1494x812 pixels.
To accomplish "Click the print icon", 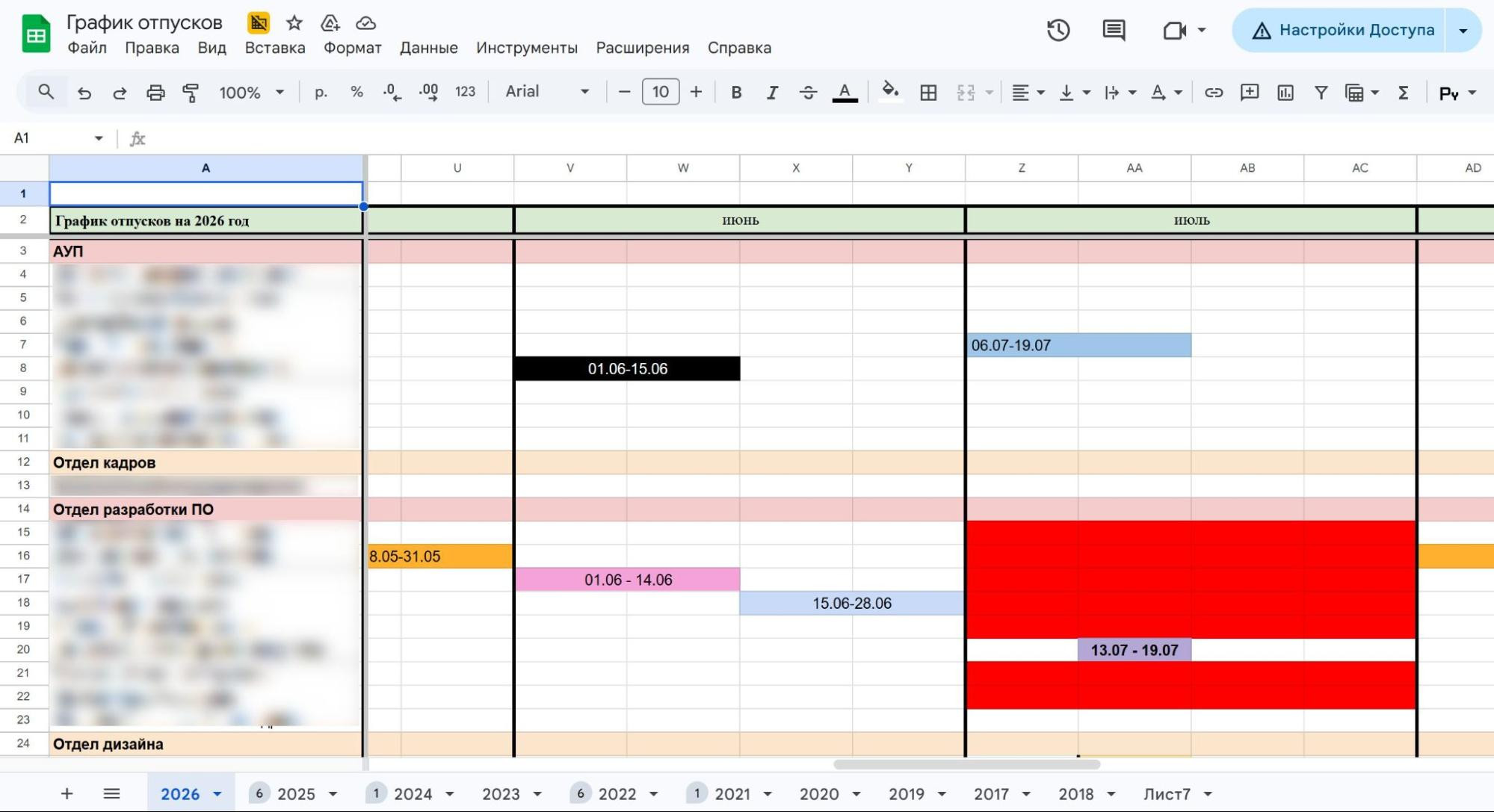I will [x=155, y=93].
